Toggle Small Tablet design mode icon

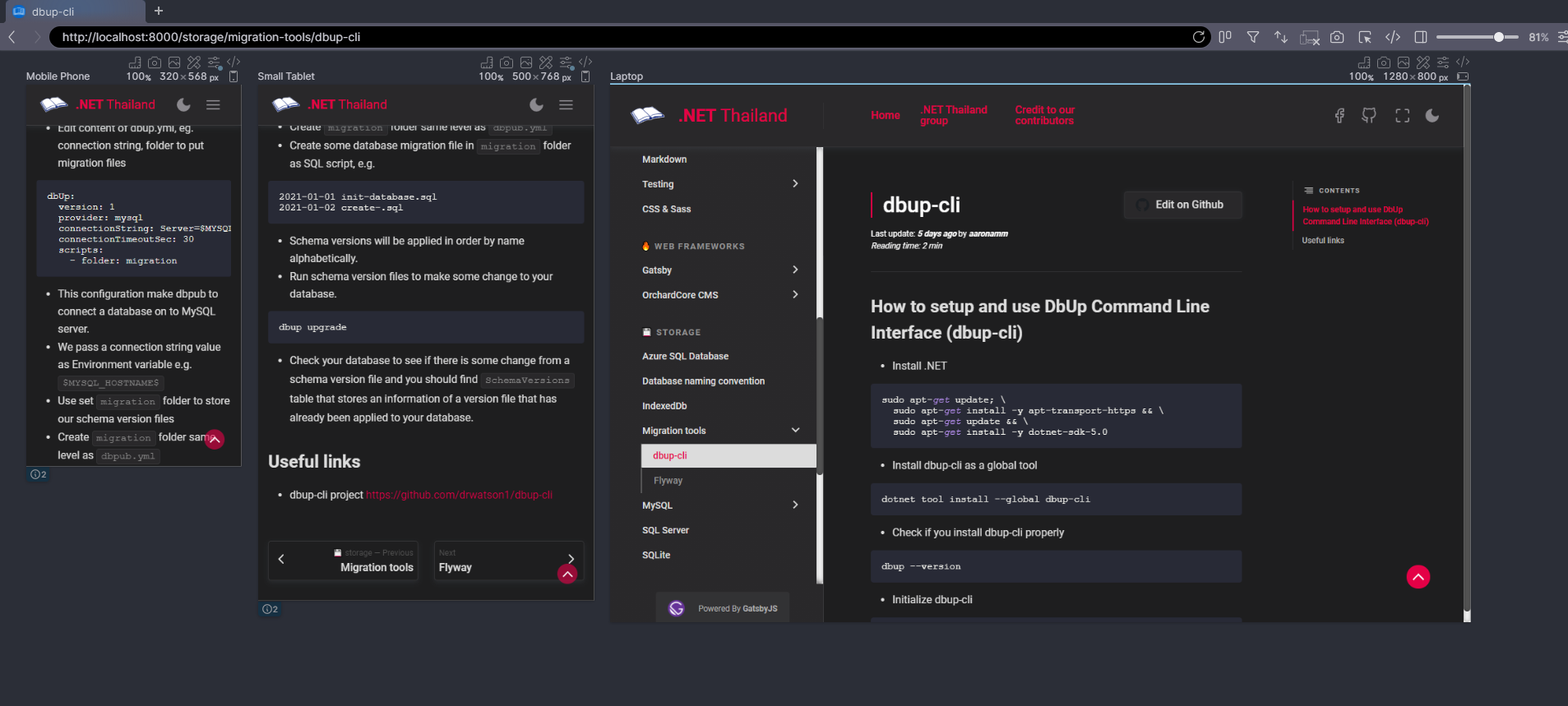546,62
